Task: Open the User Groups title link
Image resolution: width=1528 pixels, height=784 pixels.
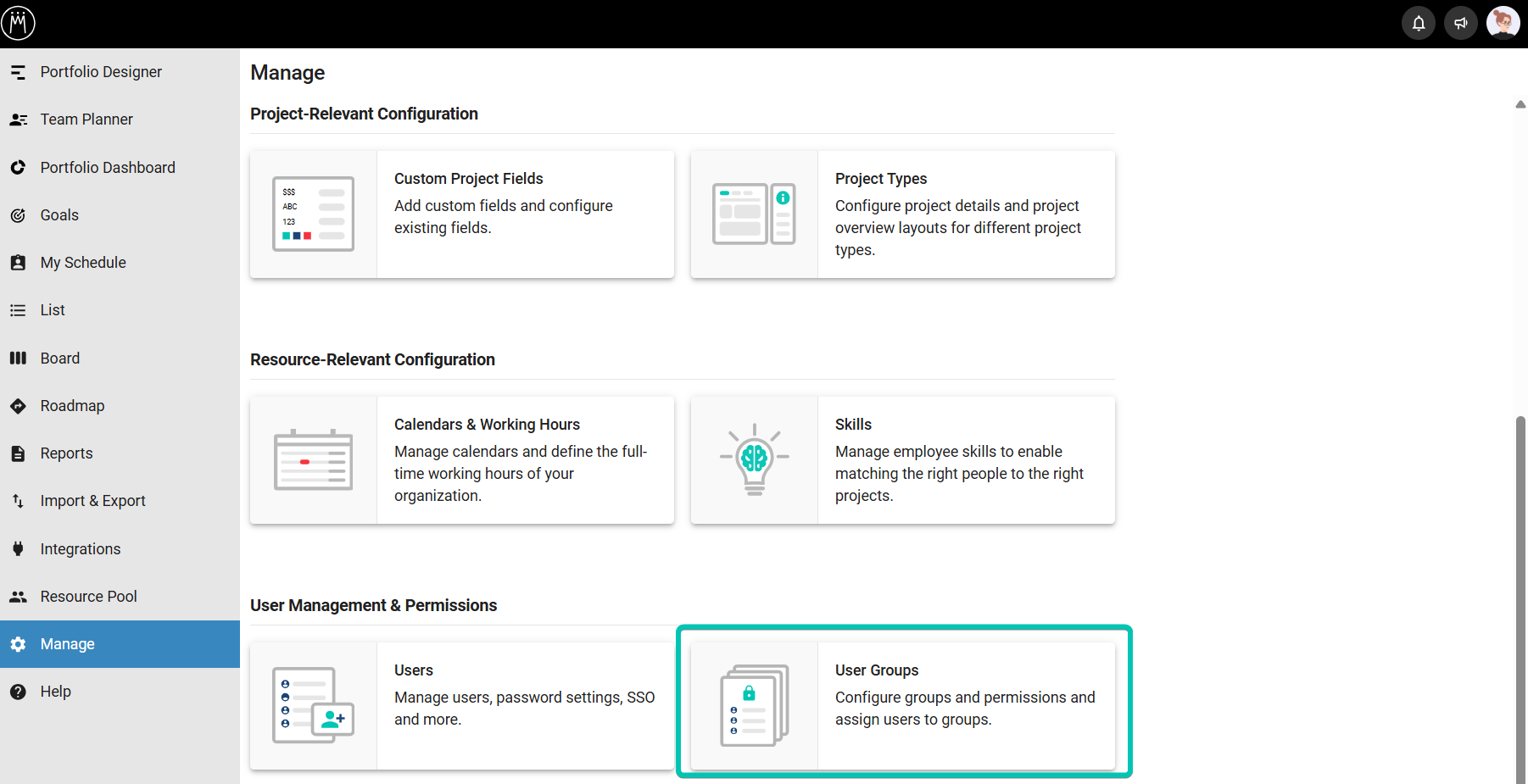Action: coord(877,670)
